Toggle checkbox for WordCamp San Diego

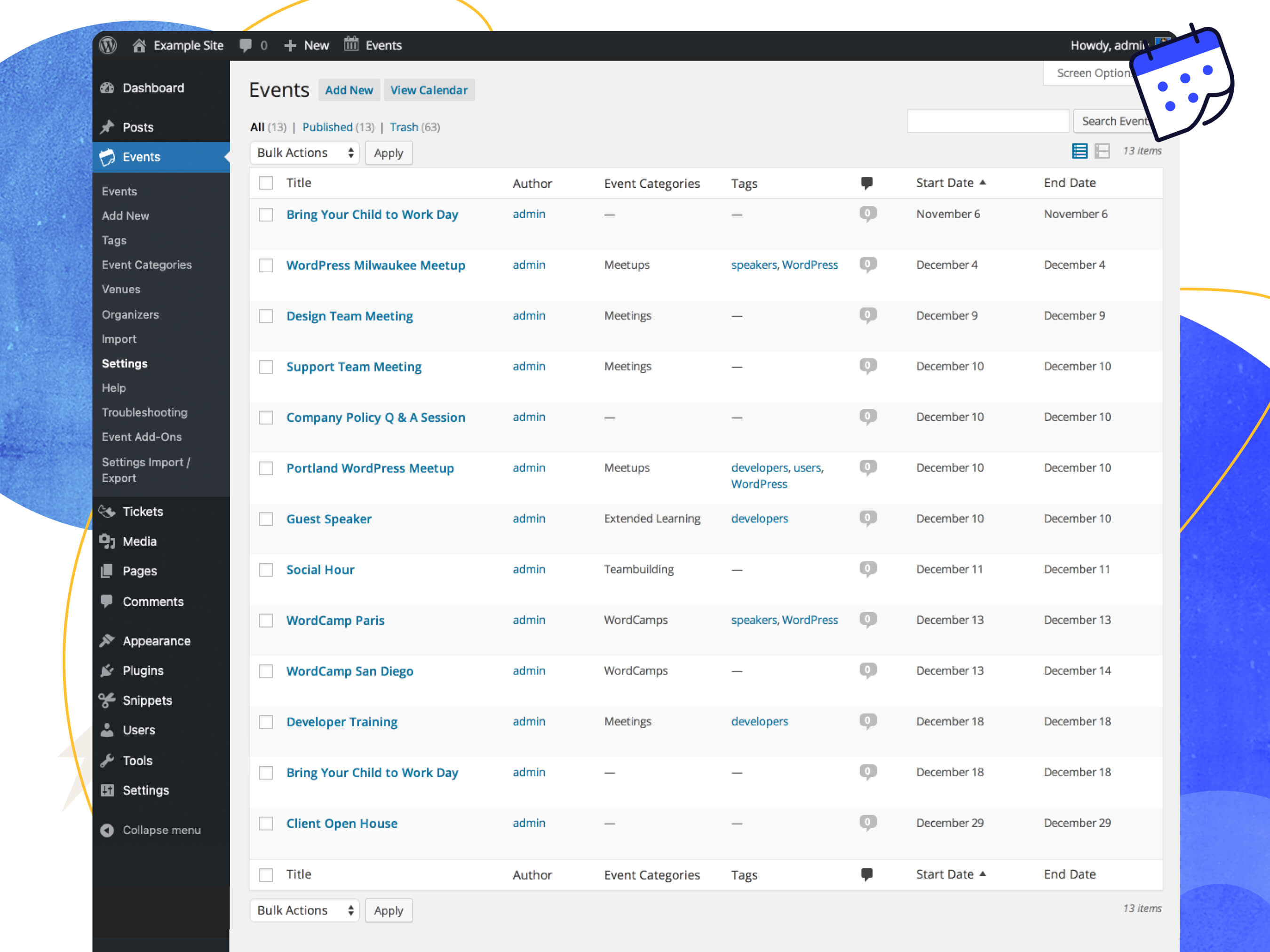(266, 670)
